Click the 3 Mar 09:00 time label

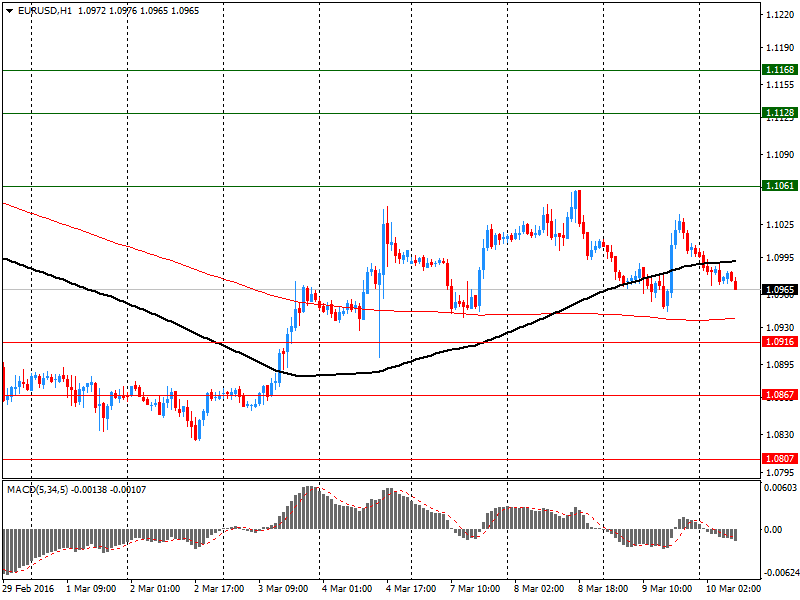pos(283,589)
